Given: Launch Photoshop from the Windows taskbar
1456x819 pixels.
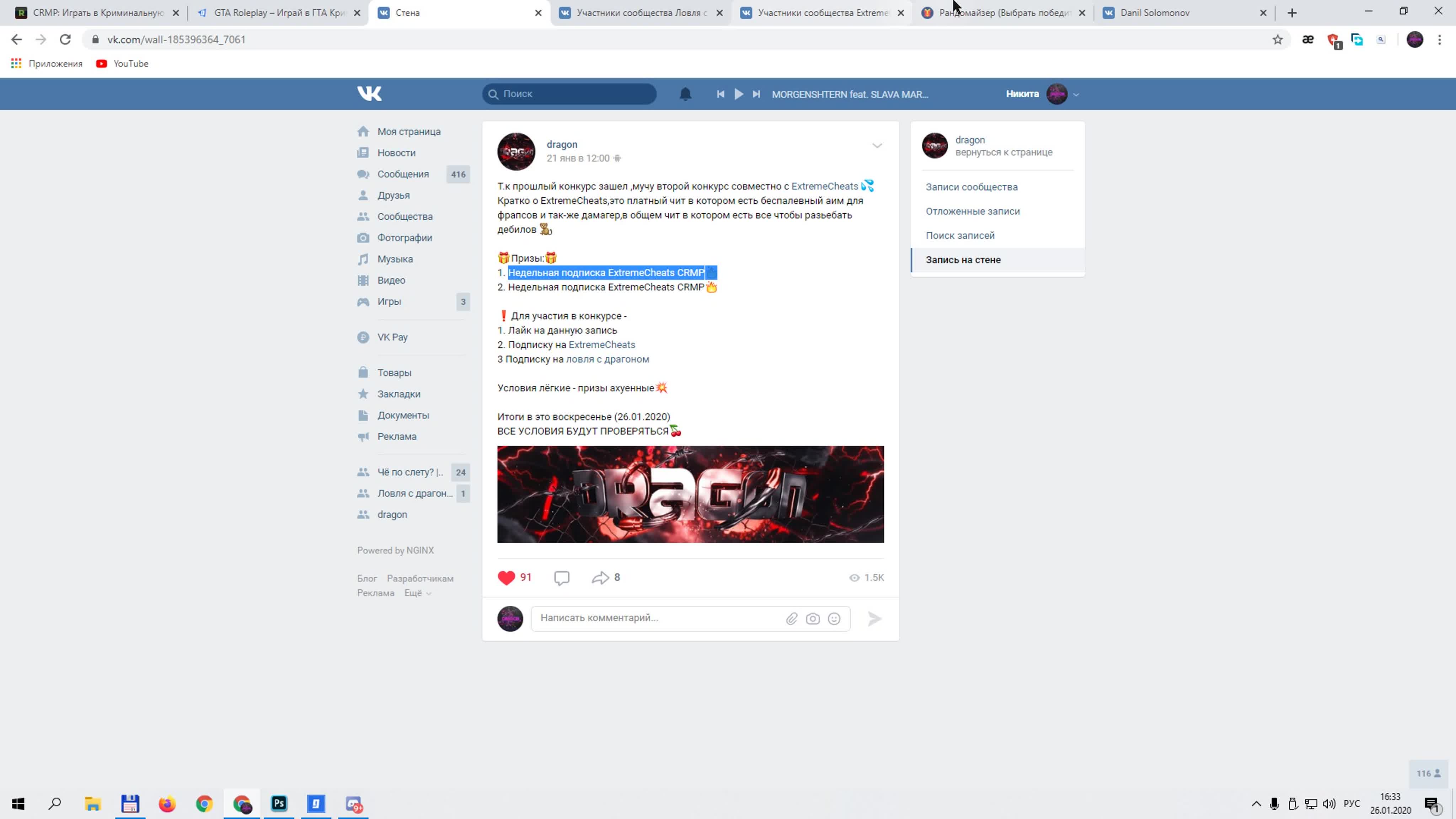Looking at the screenshot, I should click(x=279, y=804).
